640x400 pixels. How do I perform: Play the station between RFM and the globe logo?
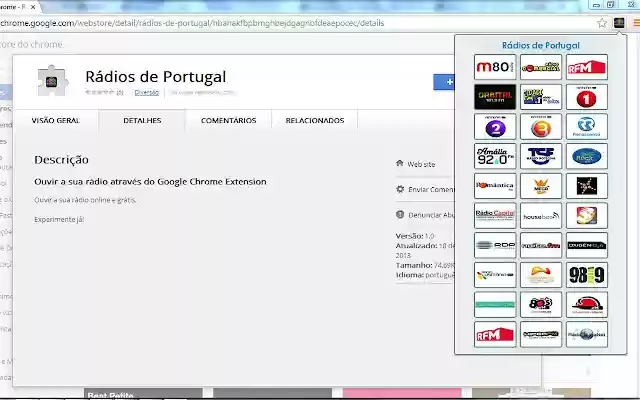(x=541, y=334)
